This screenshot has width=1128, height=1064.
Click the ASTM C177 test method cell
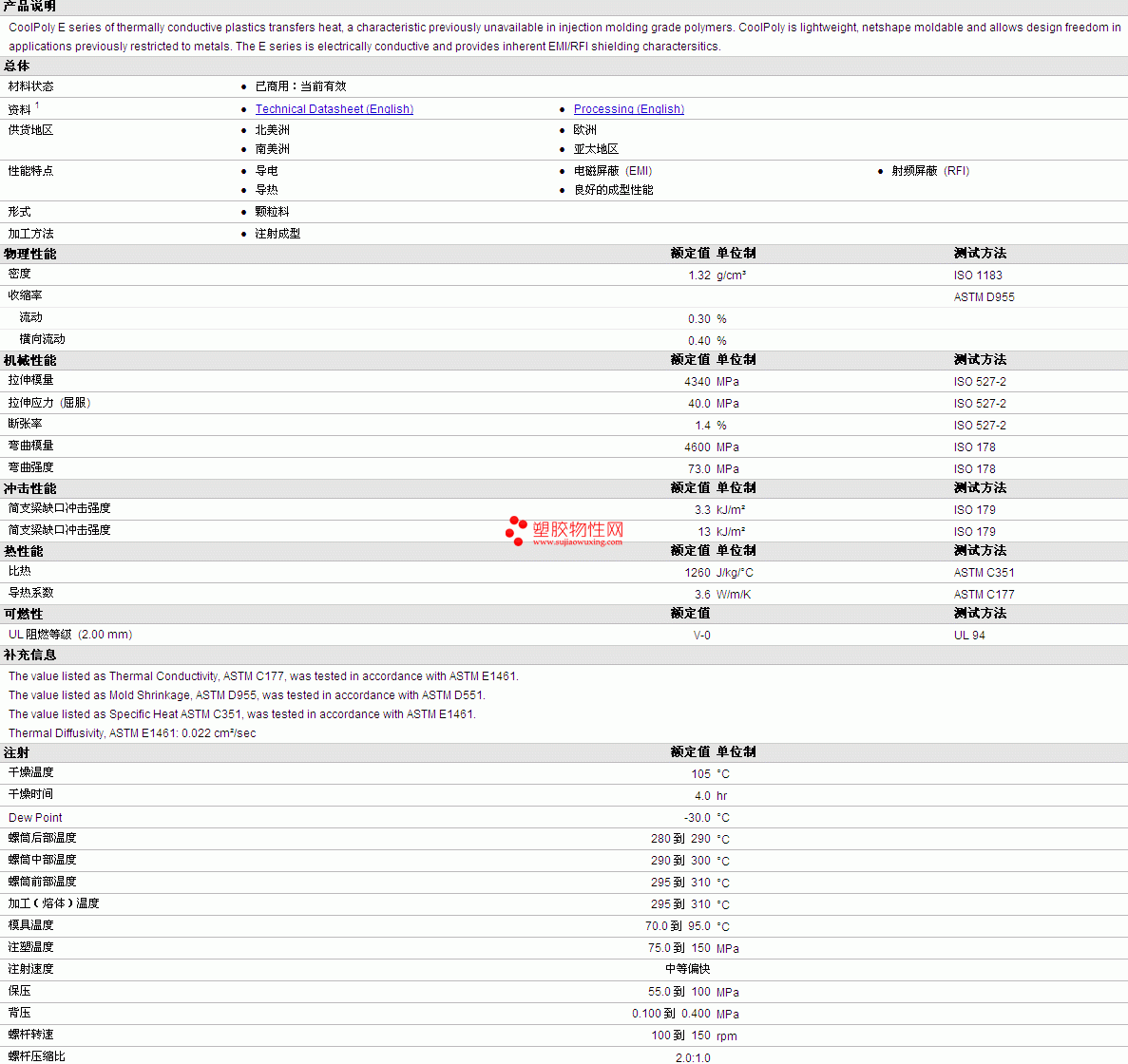(x=984, y=595)
